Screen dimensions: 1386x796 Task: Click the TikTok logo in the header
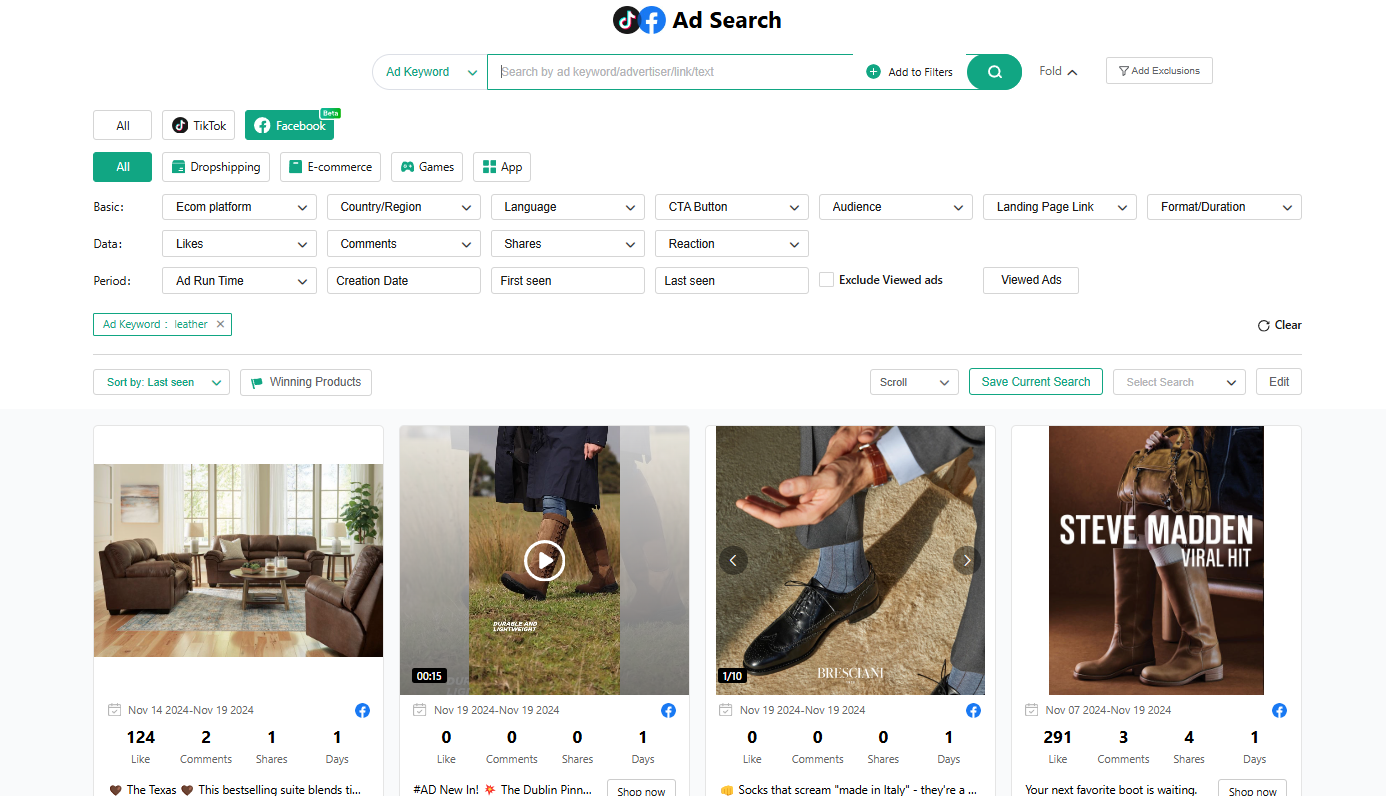(x=627, y=20)
